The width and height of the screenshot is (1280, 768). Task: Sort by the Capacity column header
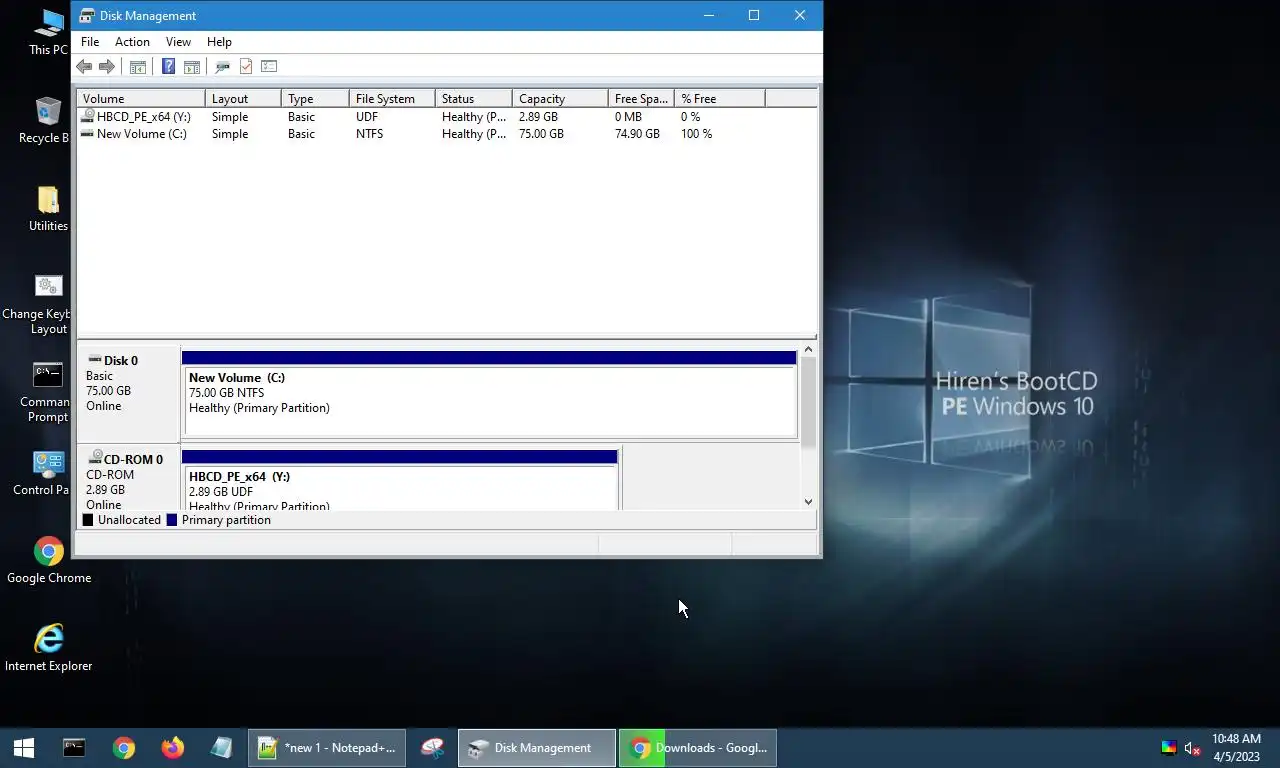[x=560, y=98]
